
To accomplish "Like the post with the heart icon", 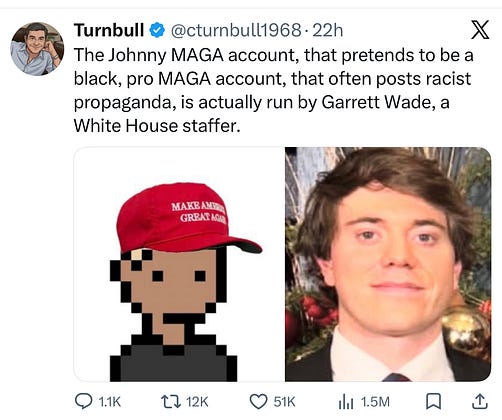I will coord(259,402).
